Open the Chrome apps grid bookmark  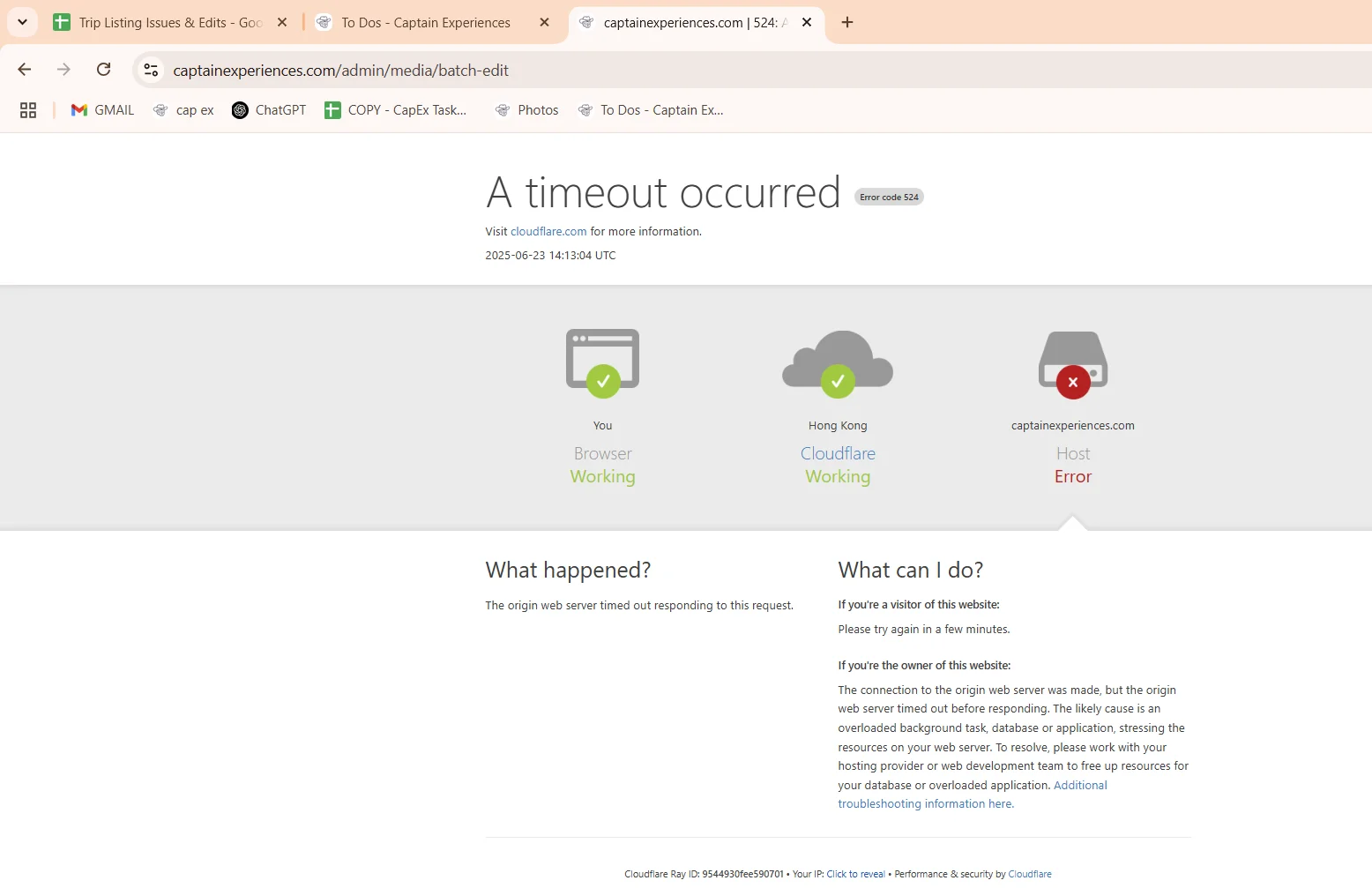(28, 110)
